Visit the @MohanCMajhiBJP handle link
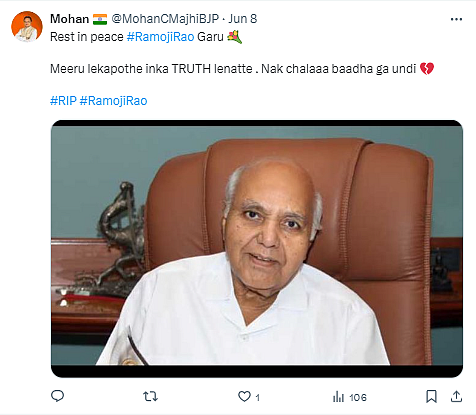476x415 pixels. (165, 19)
